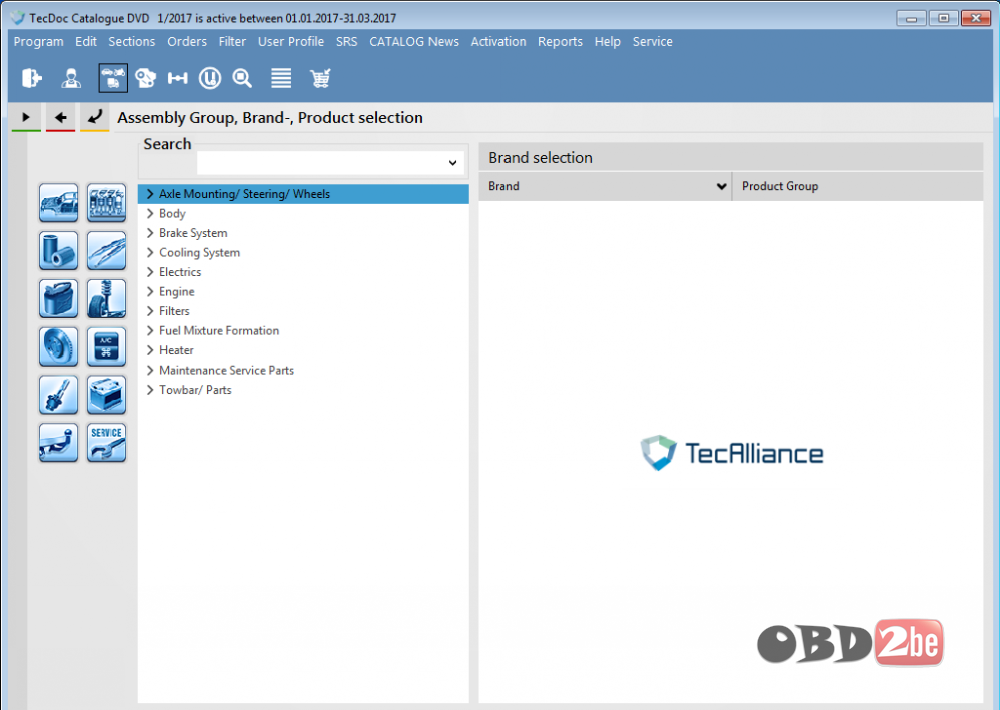Image resolution: width=1000 pixels, height=710 pixels.
Task: Open the Service menu
Action: [652, 41]
